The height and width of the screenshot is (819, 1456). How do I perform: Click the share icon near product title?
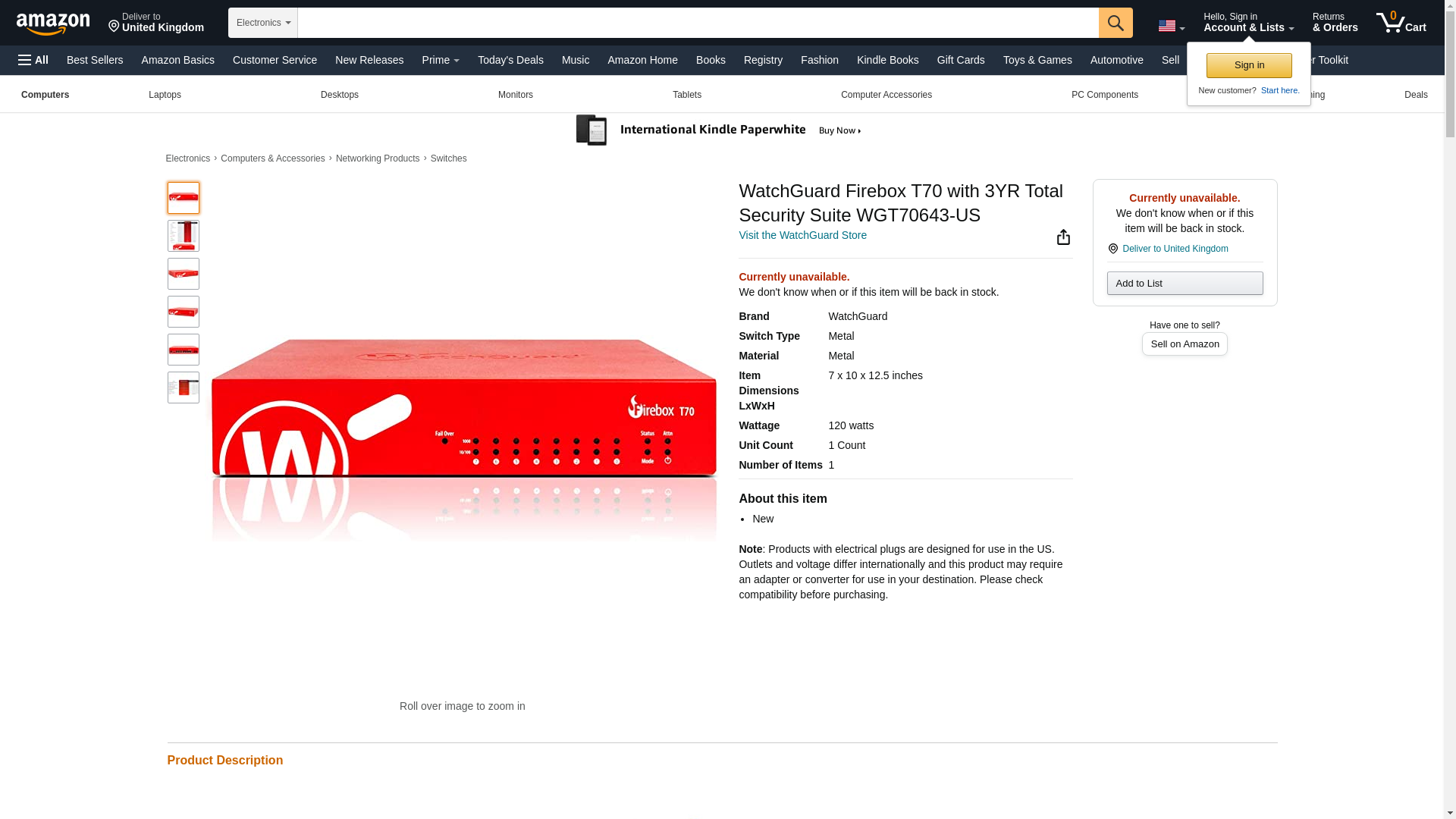click(x=1063, y=237)
